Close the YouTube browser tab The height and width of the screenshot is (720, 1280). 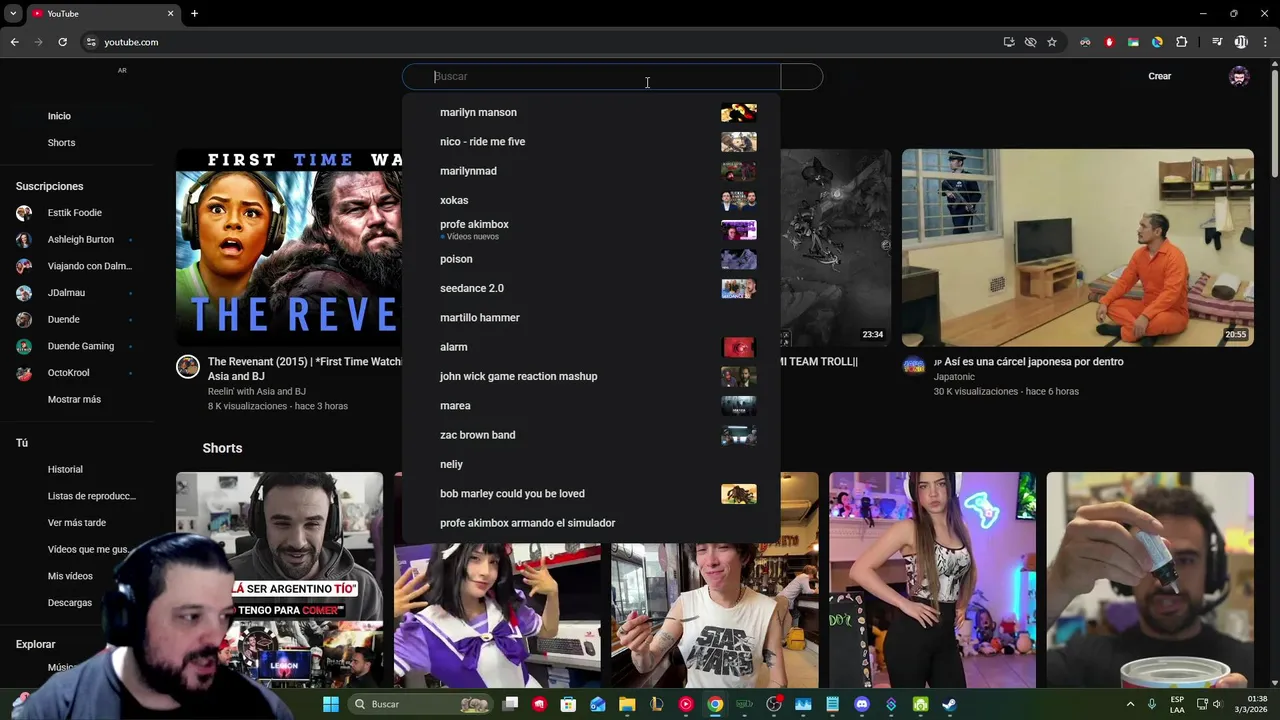tap(170, 13)
